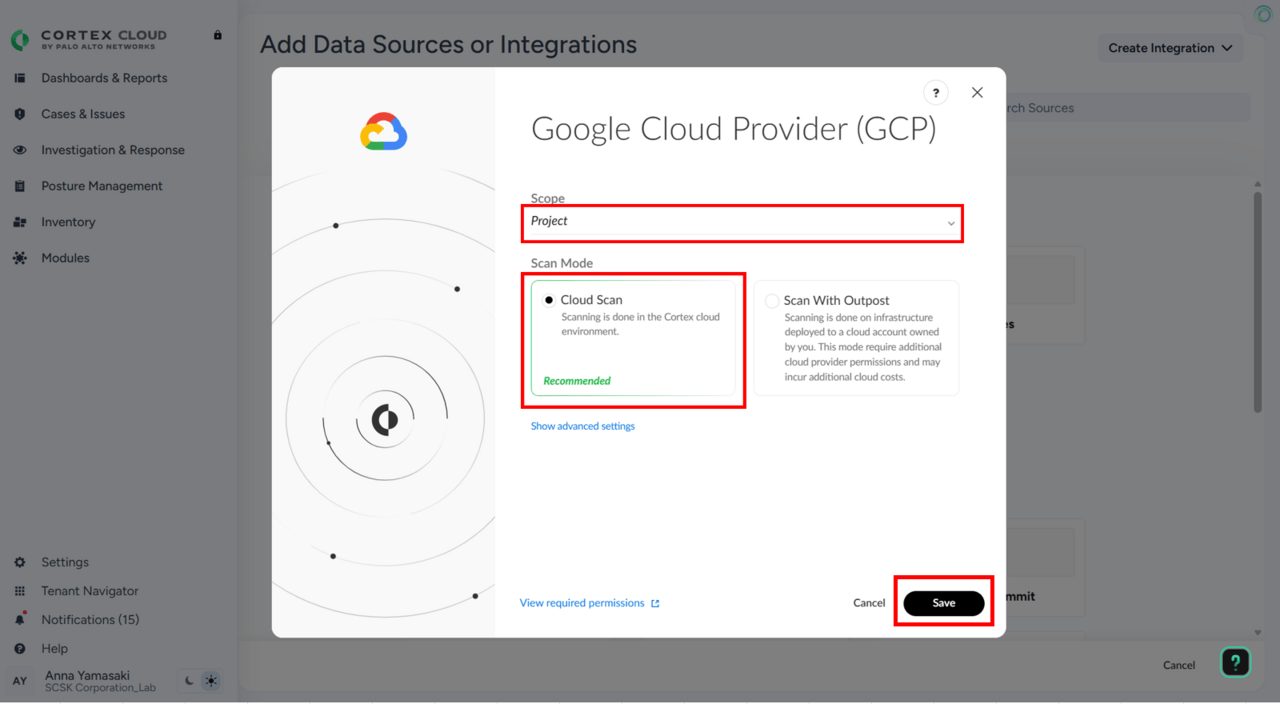This screenshot has width=1280, height=704.
Task: Click the Inventory icon
Action: coord(20,222)
